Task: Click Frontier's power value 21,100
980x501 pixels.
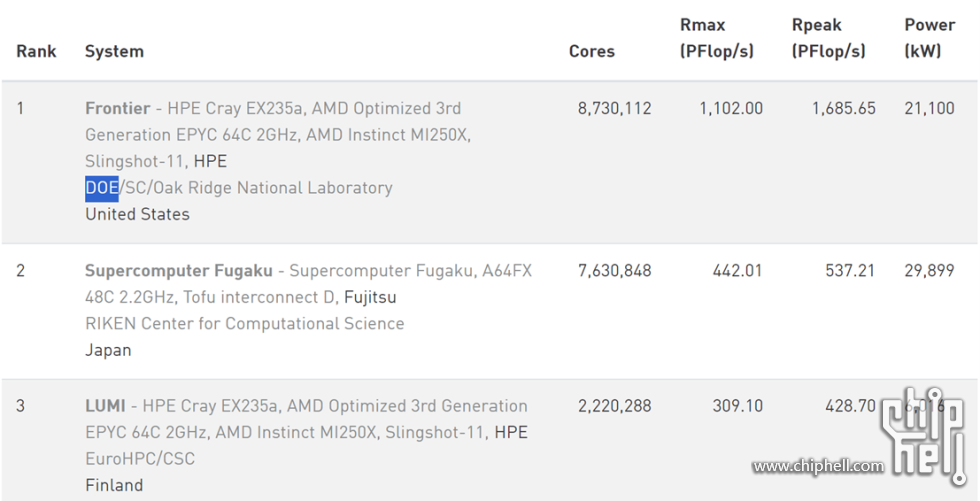Action: 929,108
